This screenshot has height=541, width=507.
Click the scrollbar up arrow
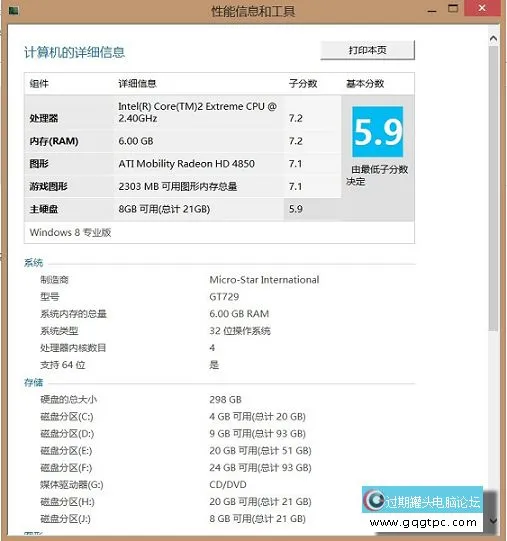(494, 38)
